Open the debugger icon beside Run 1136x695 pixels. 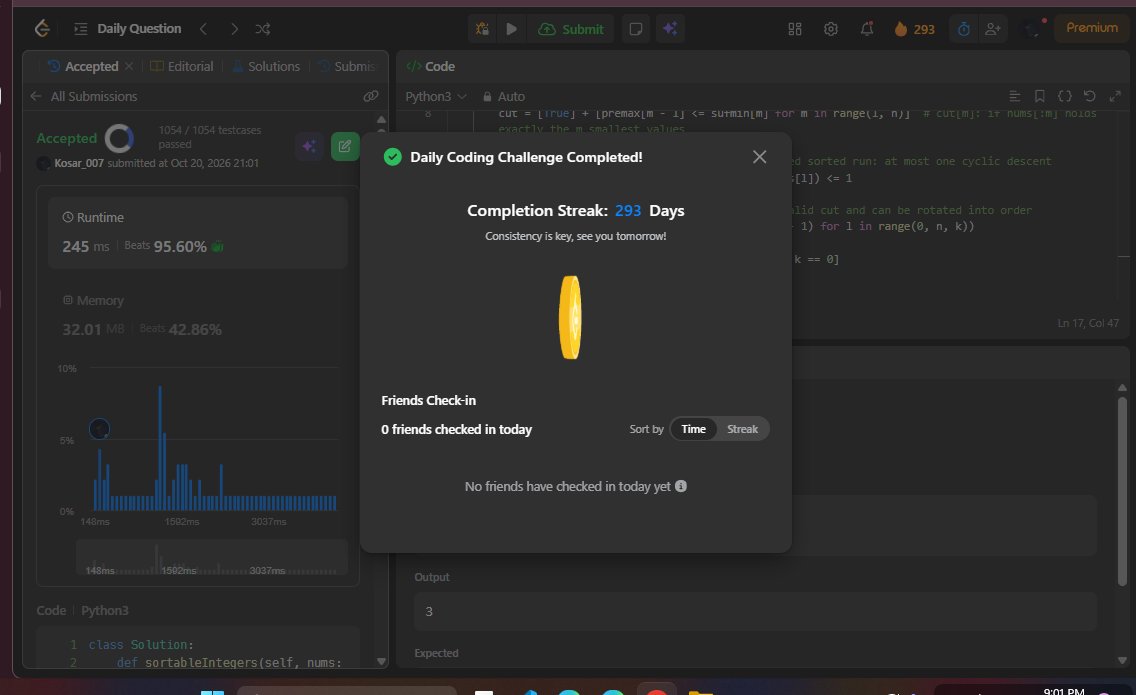[x=482, y=29]
